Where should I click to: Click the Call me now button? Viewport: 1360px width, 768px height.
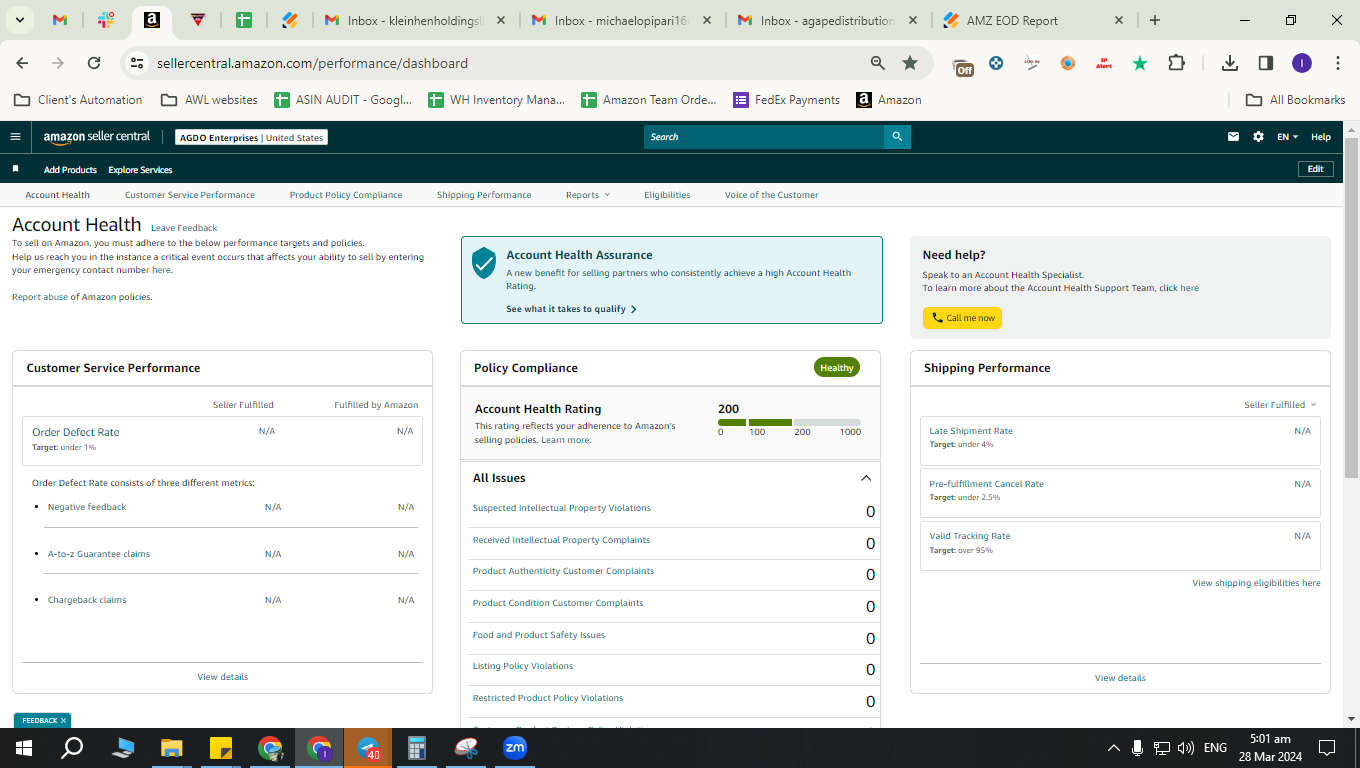pos(962,318)
